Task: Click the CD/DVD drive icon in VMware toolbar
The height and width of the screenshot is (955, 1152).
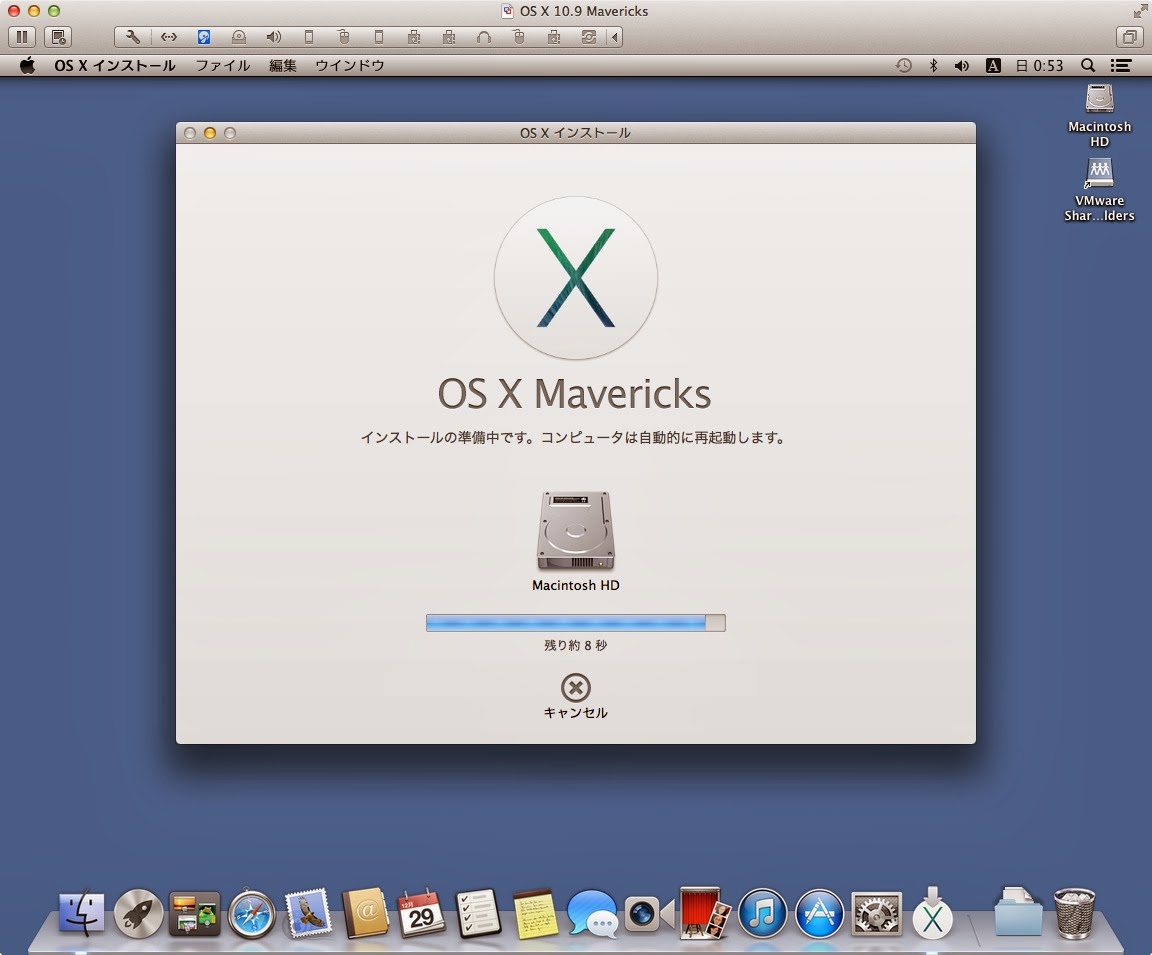Action: click(239, 37)
